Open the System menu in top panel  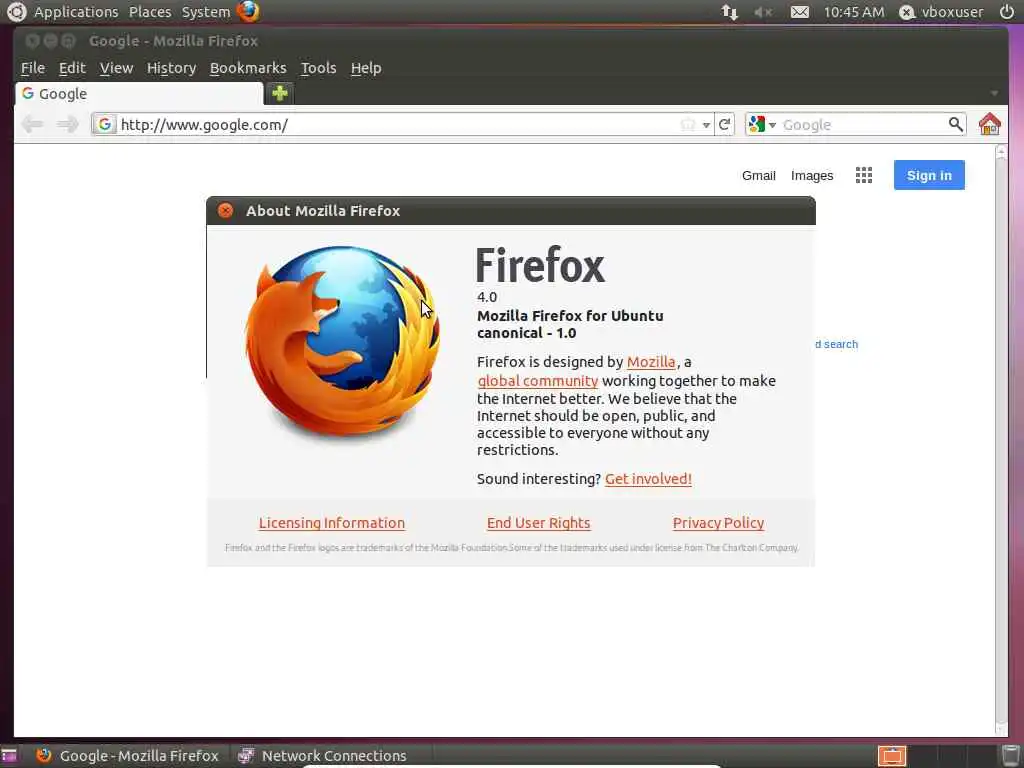point(206,12)
